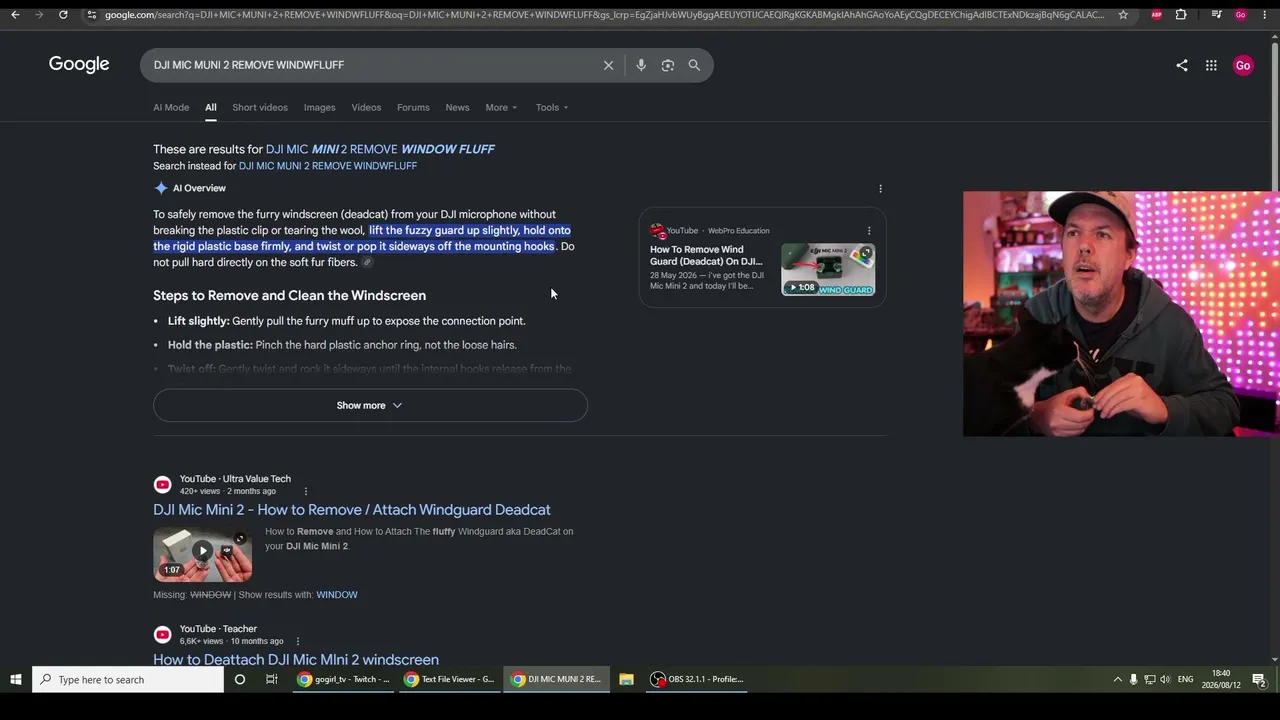Open the Tools dropdown

click(551, 107)
